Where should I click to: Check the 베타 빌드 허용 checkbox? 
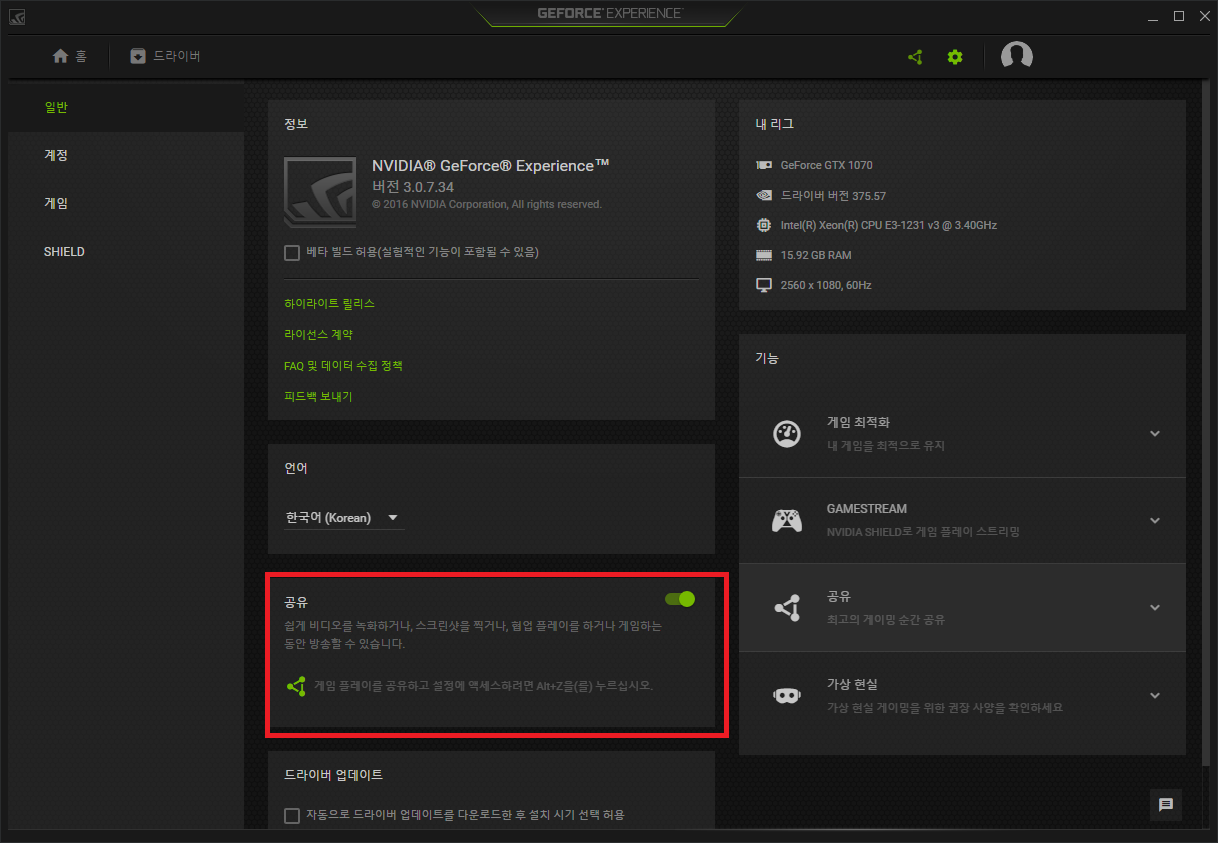pos(292,253)
